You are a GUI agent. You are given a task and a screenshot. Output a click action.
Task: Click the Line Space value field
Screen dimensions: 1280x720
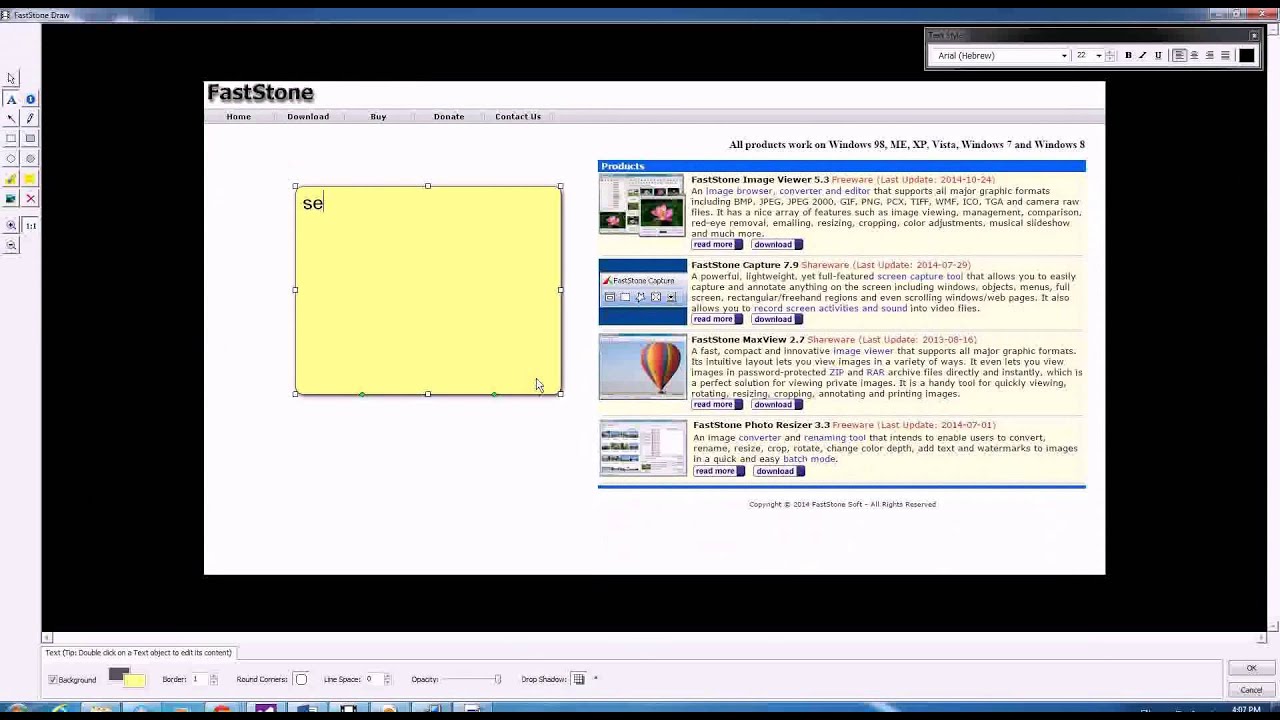[372, 680]
